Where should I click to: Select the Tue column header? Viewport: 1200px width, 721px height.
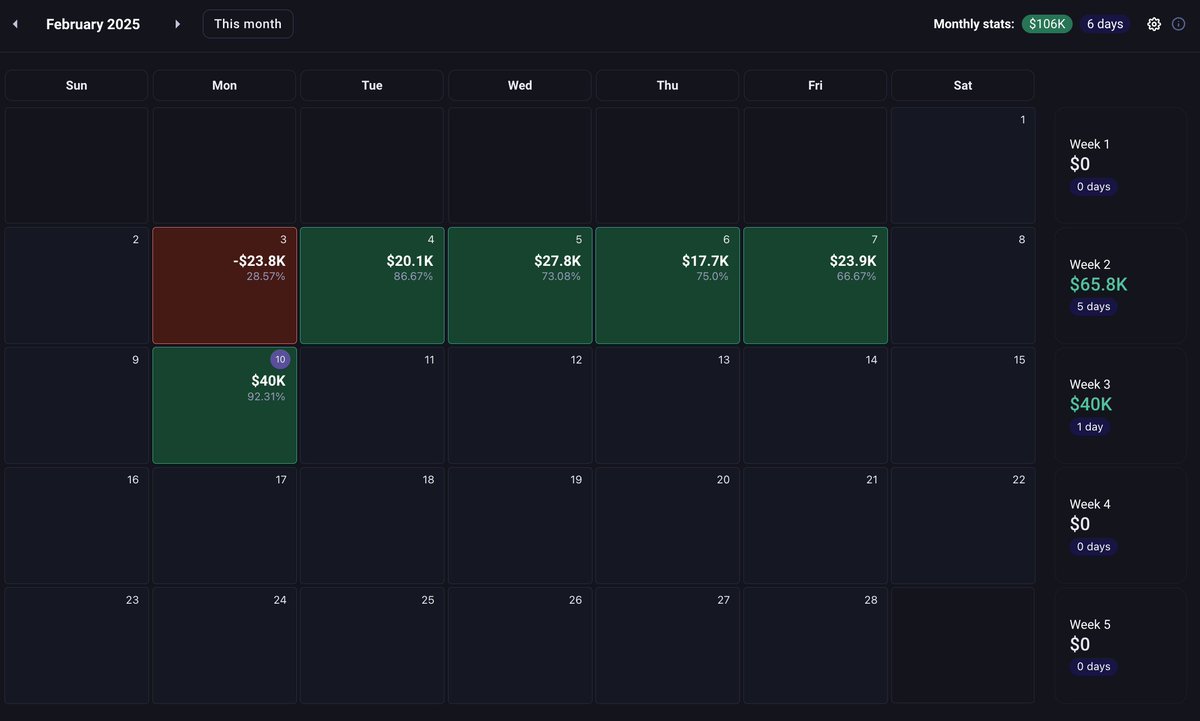coord(372,85)
